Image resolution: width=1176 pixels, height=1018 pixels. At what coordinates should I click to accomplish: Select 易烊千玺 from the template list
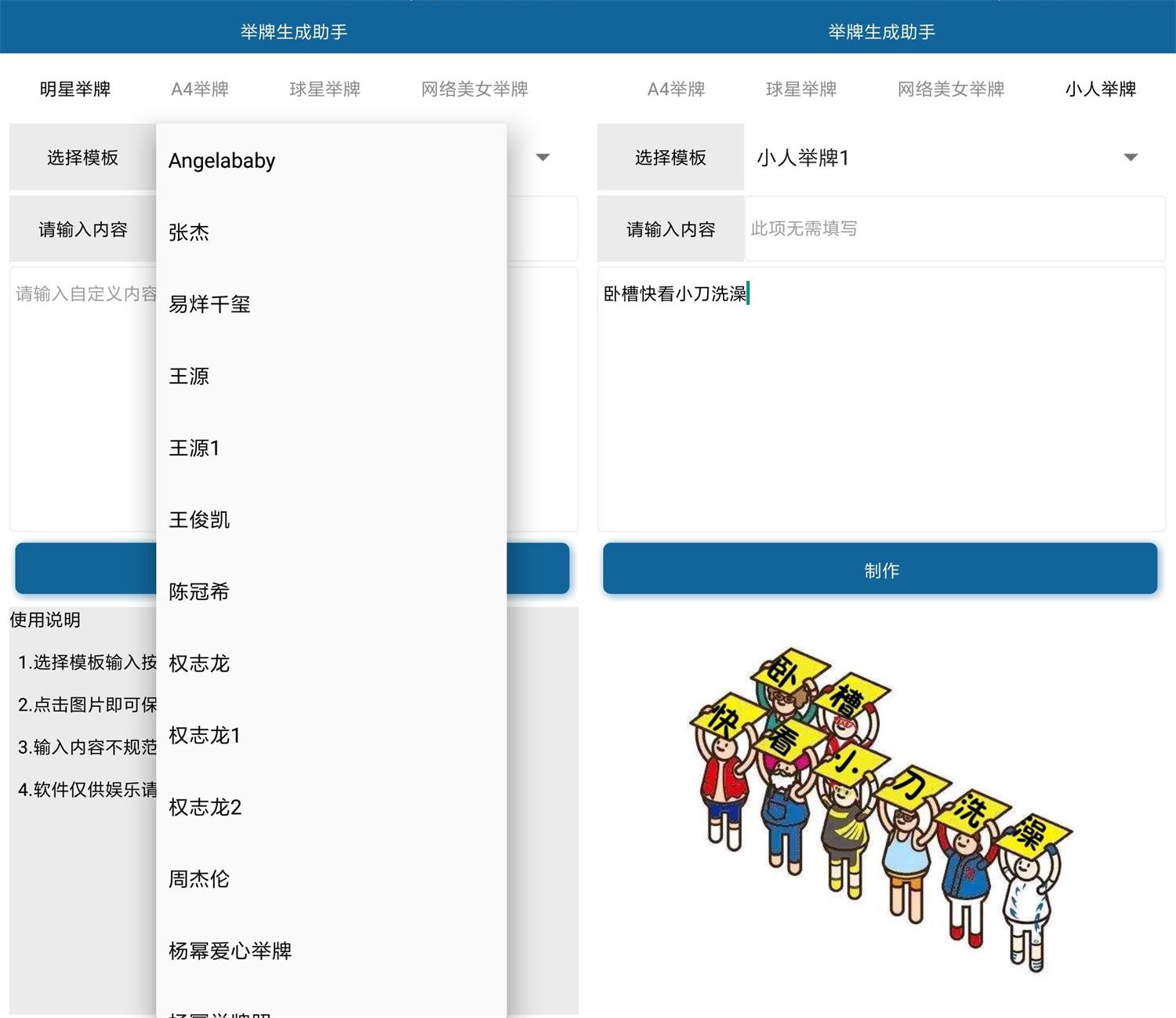tap(209, 304)
